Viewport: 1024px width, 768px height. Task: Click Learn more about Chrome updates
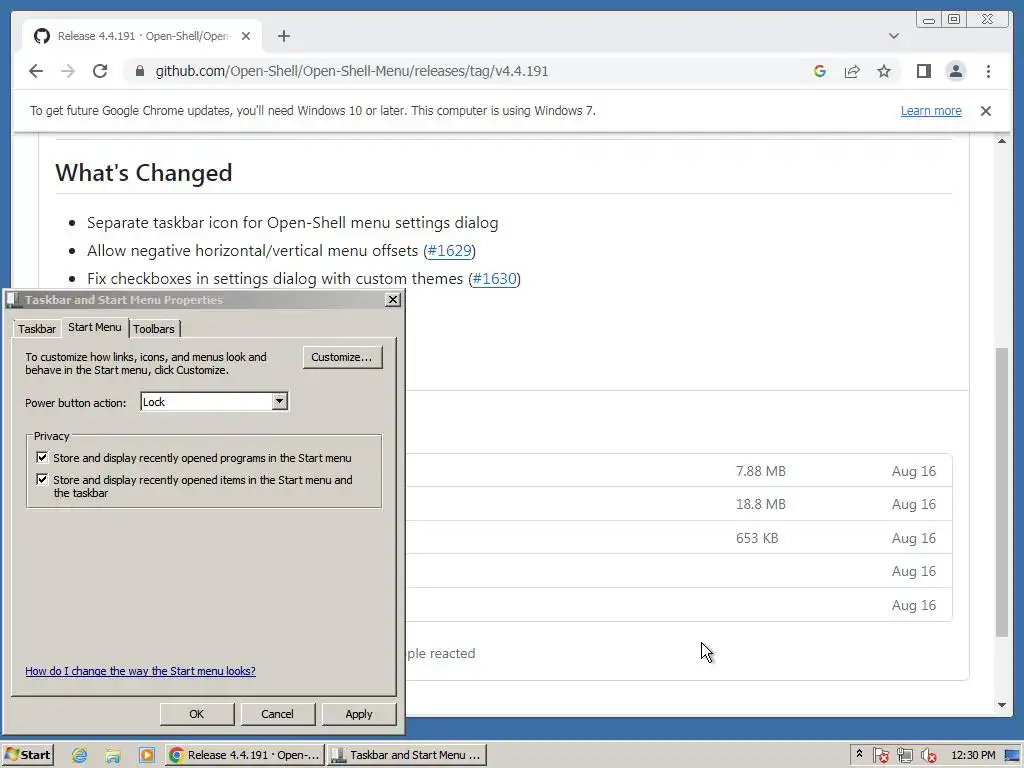(931, 111)
